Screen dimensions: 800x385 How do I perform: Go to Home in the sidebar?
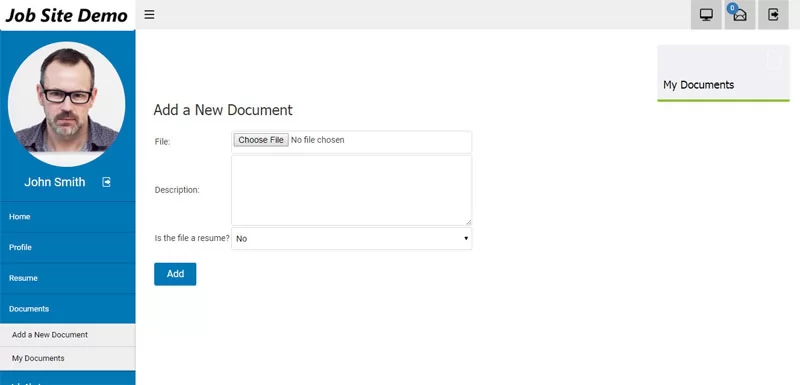[67, 217]
